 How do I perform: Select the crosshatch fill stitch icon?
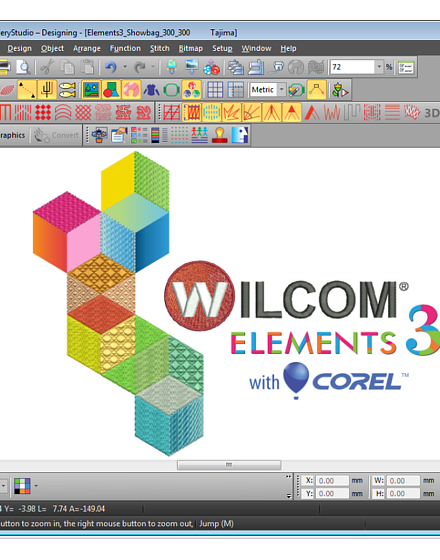point(83,112)
